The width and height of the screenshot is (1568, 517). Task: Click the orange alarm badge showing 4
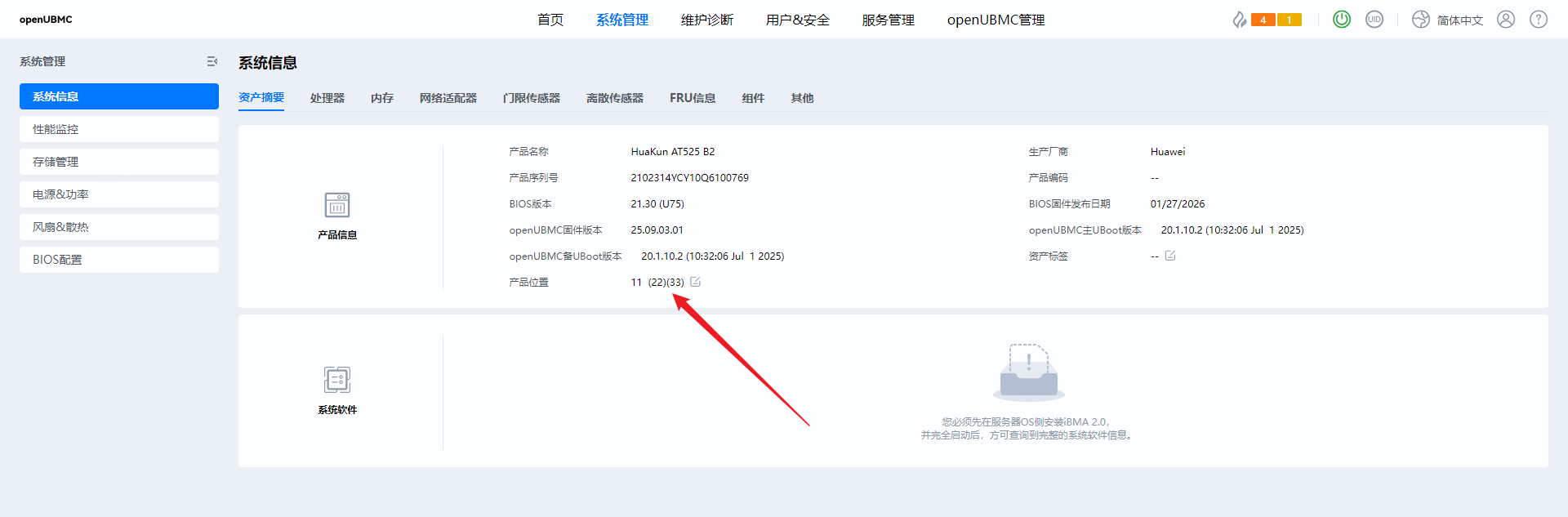(x=1263, y=20)
